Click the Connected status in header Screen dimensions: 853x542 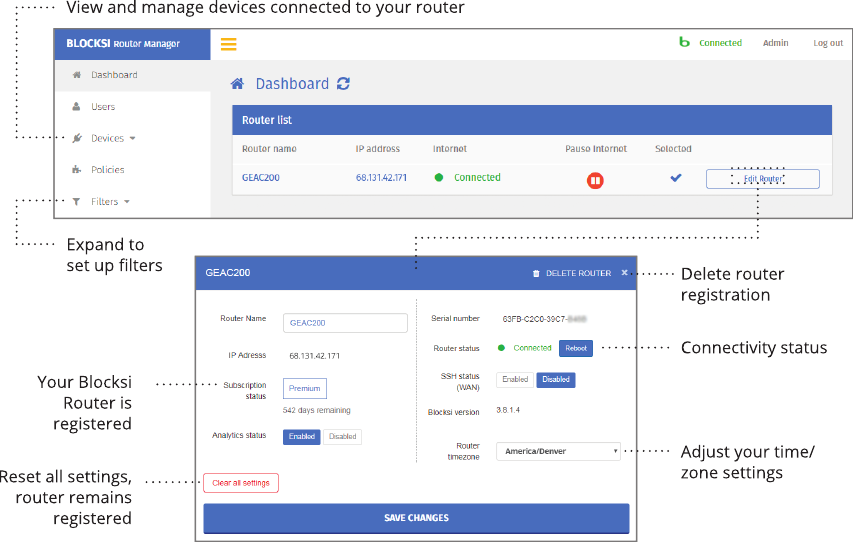point(720,42)
